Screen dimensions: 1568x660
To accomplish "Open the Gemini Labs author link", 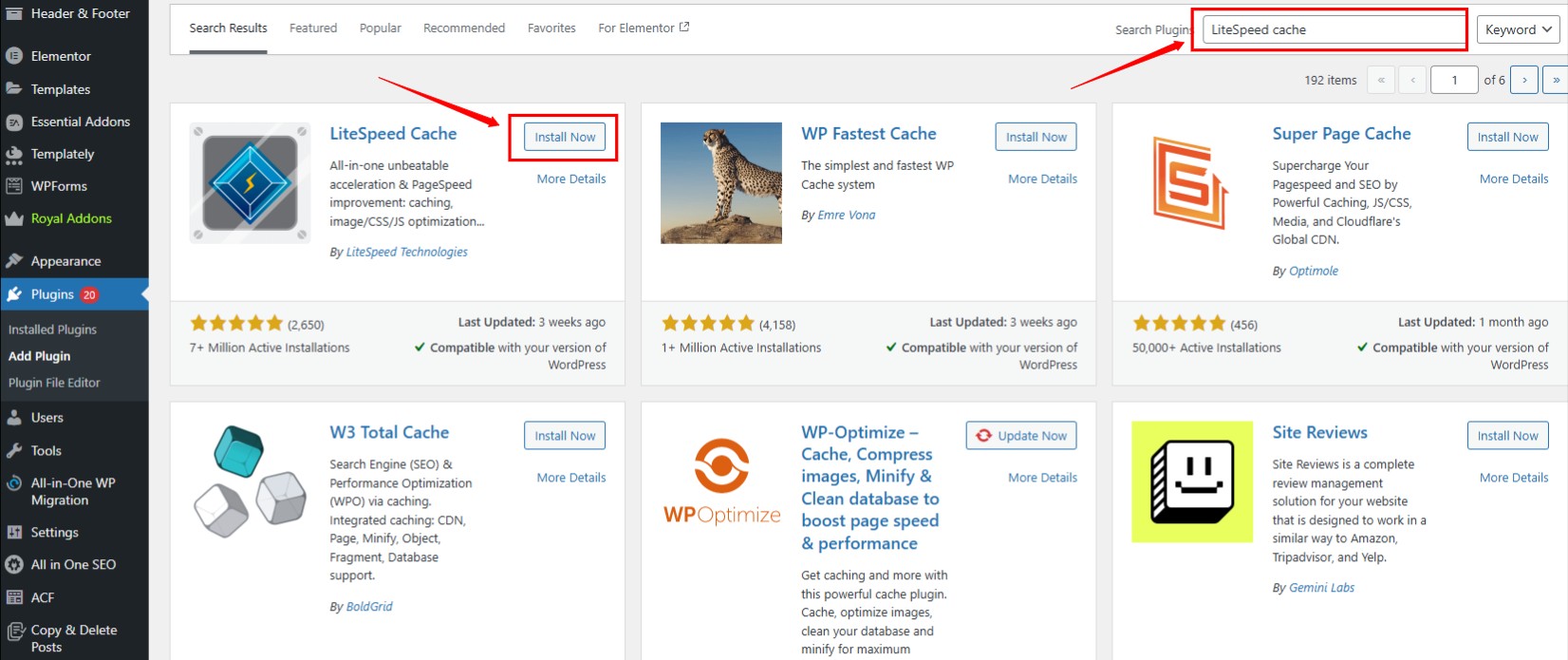I will point(1321,589).
